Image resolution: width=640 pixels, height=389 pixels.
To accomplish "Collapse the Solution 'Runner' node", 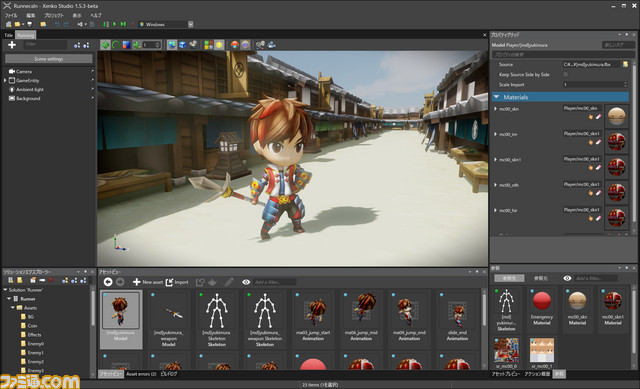I will 5,290.
